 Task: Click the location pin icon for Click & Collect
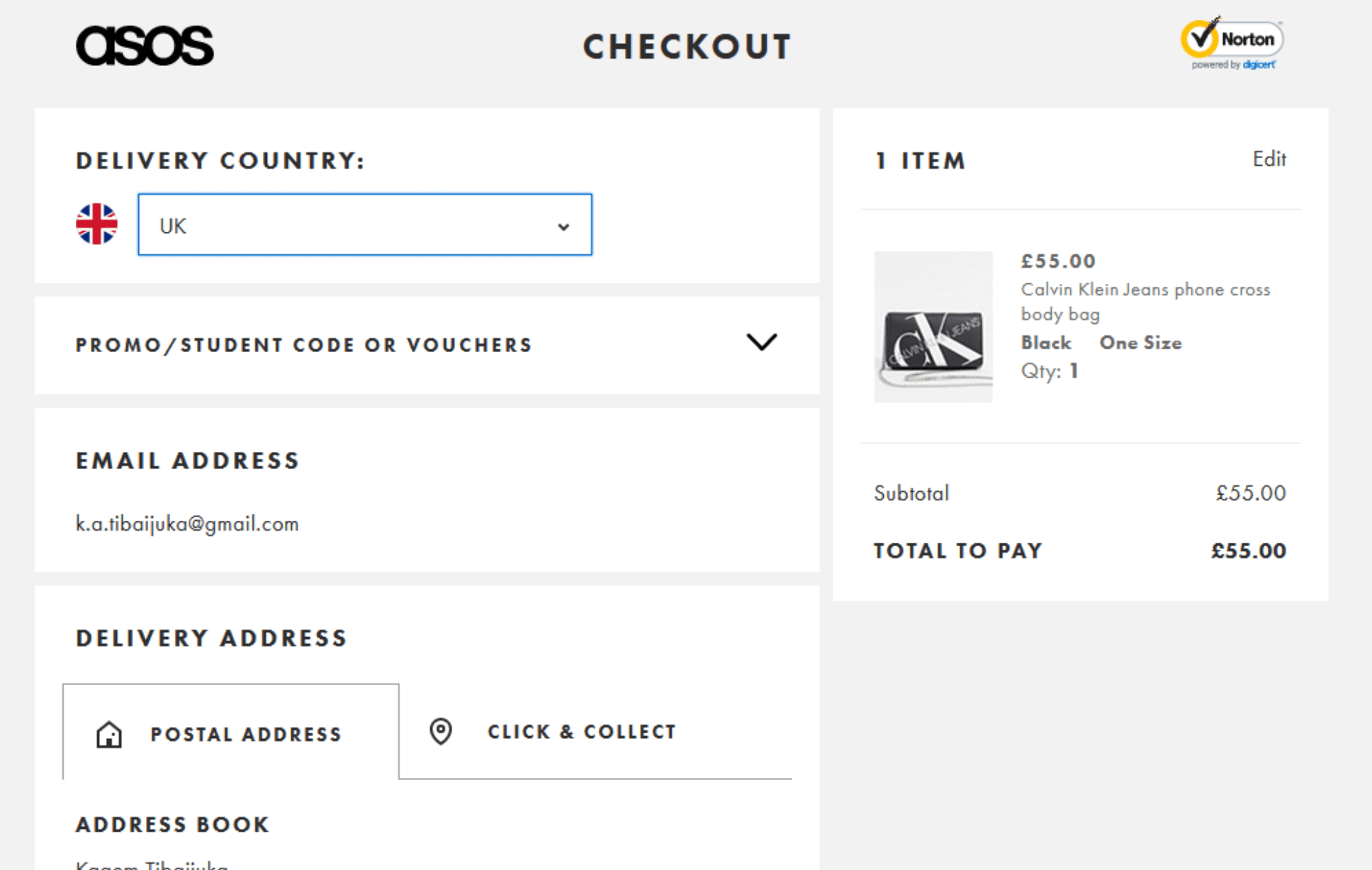pos(441,731)
